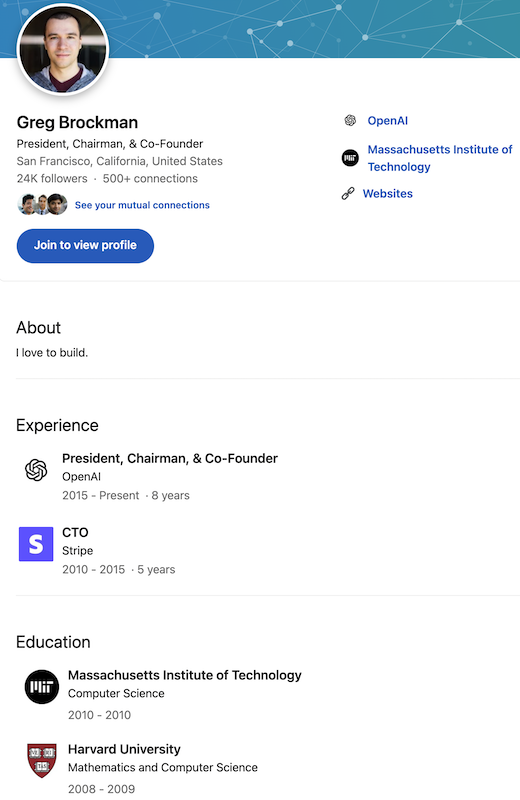This screenshot has height=800, width=520.
Task: Click the circular profile photo
Action: point(63,49)
